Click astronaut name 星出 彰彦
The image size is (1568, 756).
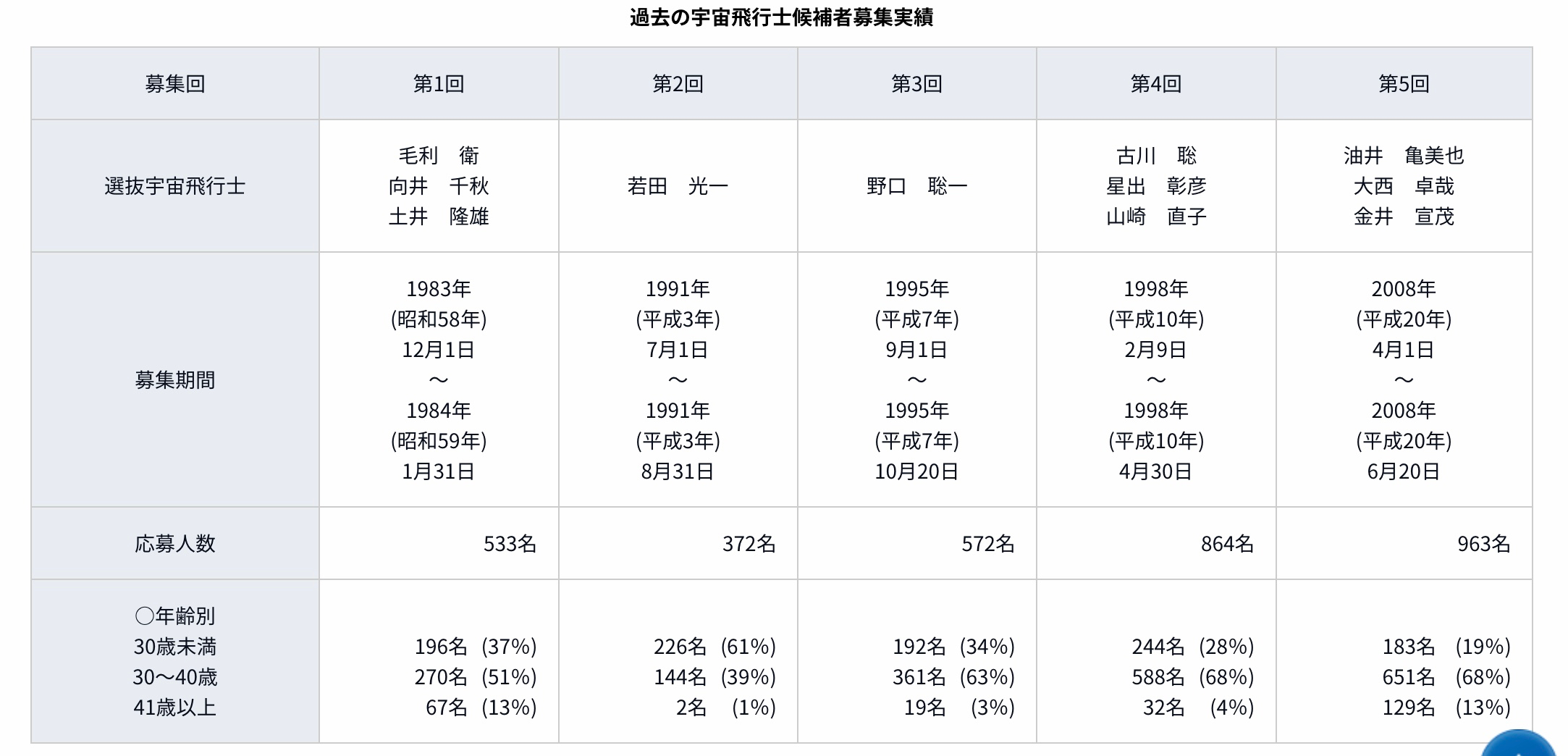(1156, 187)
